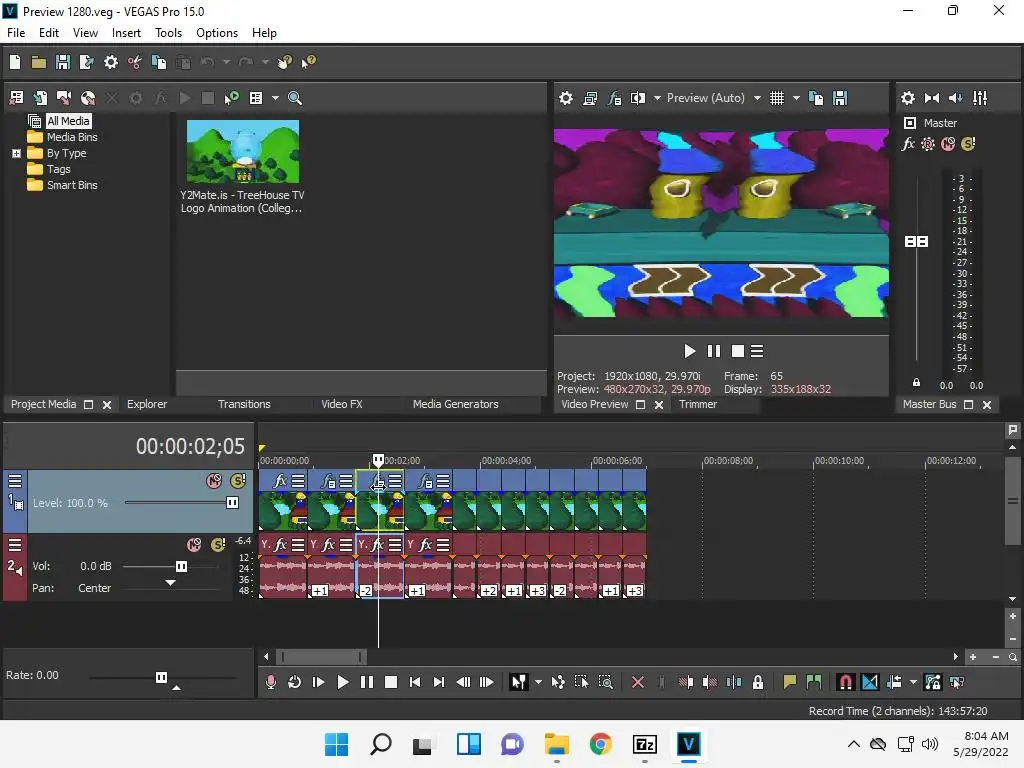Click Stop in the timeline transport bar

point(391,682)
